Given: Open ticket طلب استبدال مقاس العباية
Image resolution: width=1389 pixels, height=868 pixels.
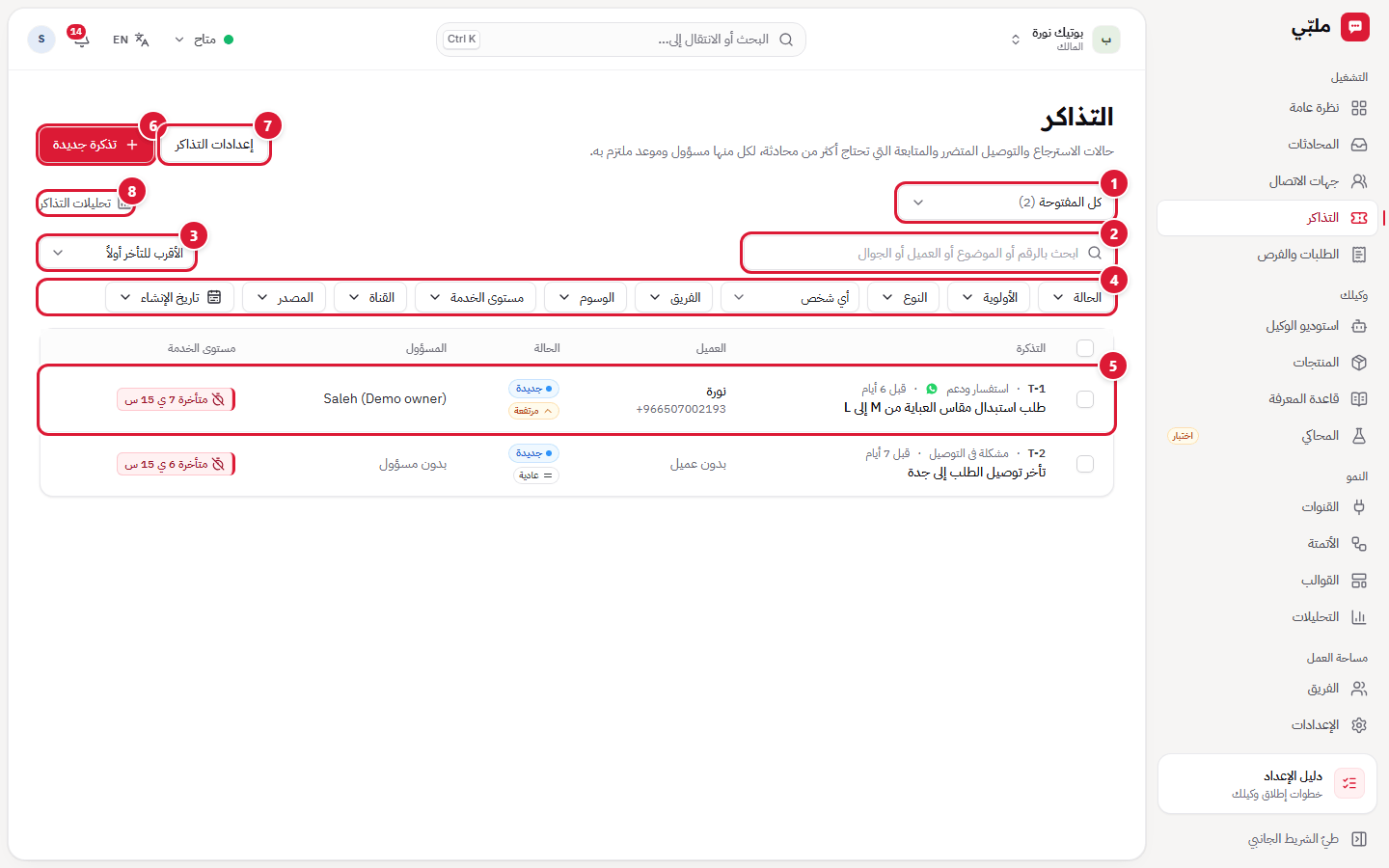Looking at the screenshot, I should pos(944,408).
